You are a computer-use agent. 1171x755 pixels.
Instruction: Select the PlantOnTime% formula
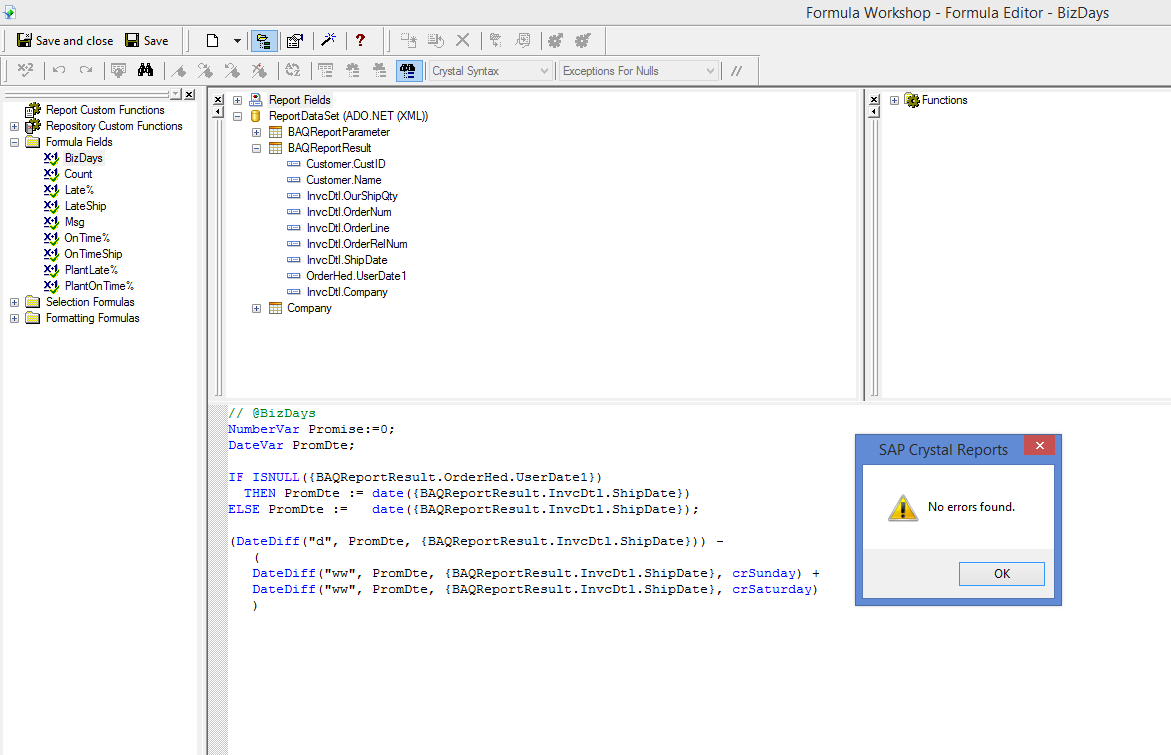[99, 286]
